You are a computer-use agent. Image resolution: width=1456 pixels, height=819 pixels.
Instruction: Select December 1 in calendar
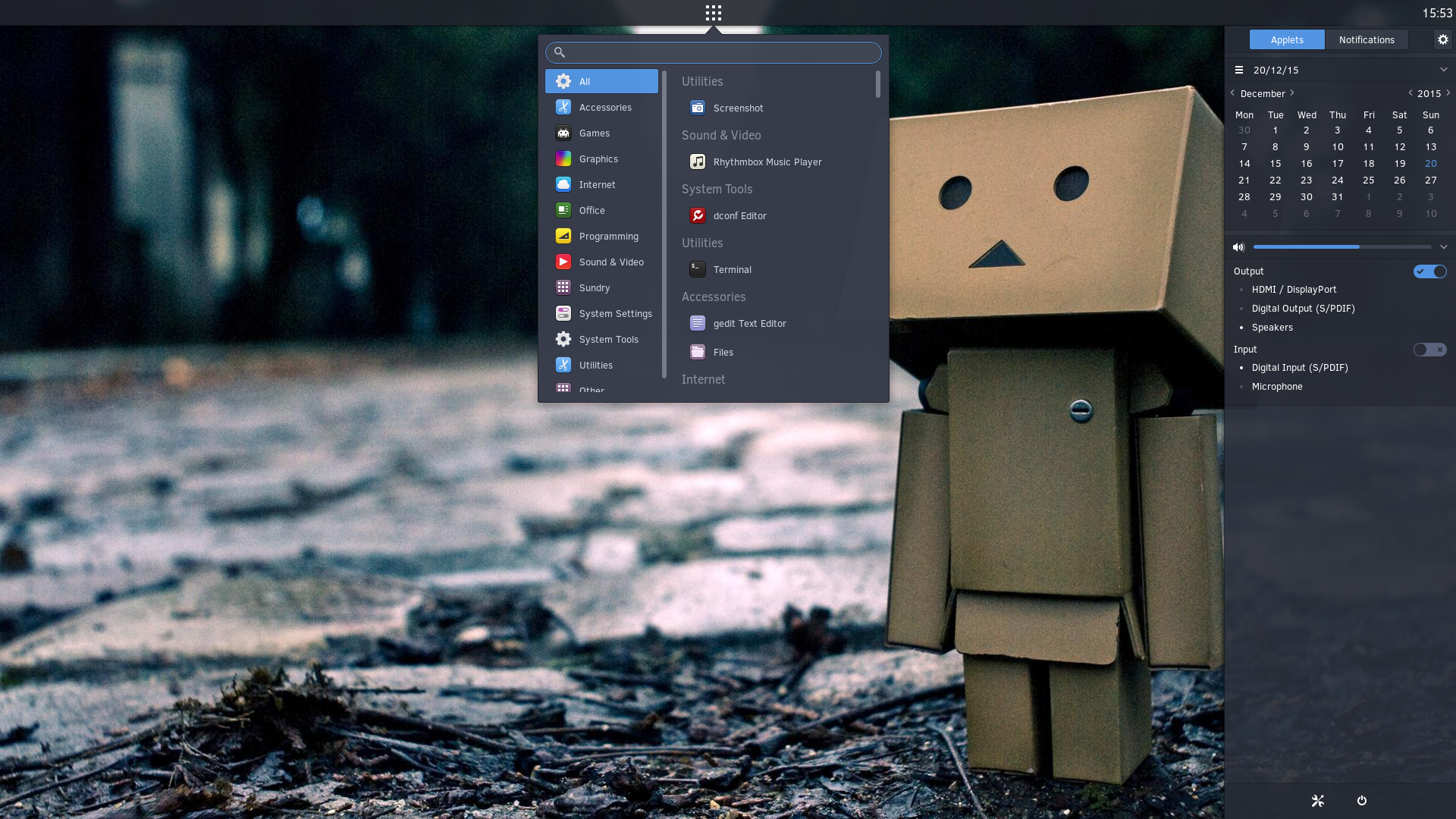point(1275,130)
